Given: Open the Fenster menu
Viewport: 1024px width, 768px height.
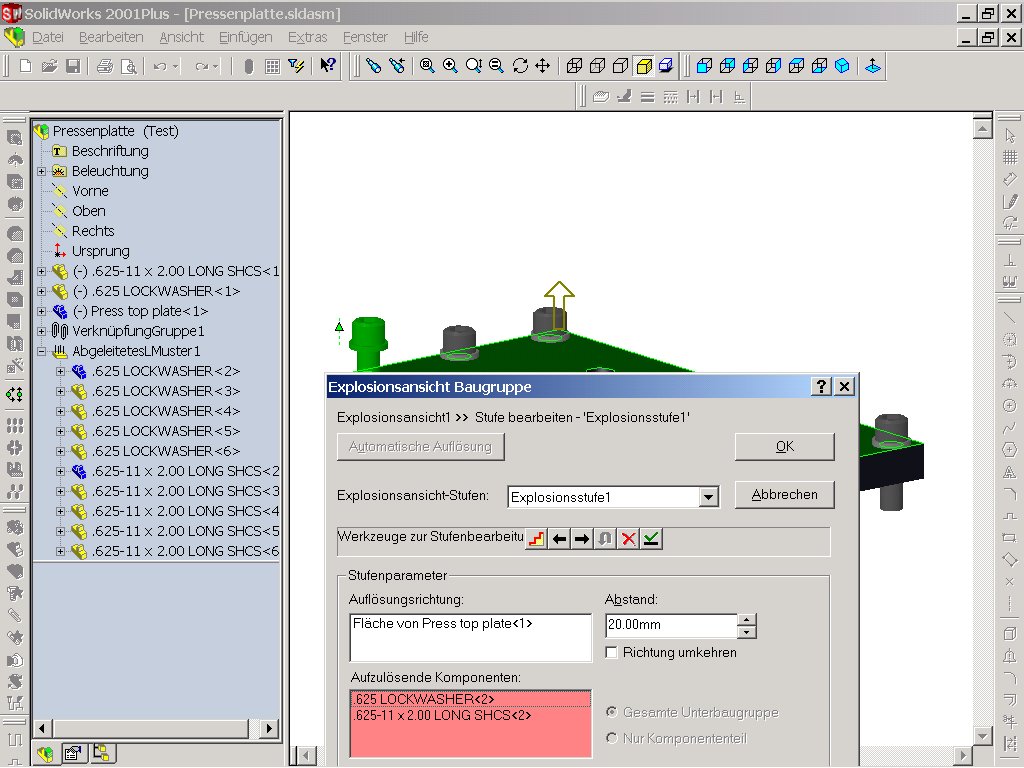Looking at the screenshot, I should (365, 37).
